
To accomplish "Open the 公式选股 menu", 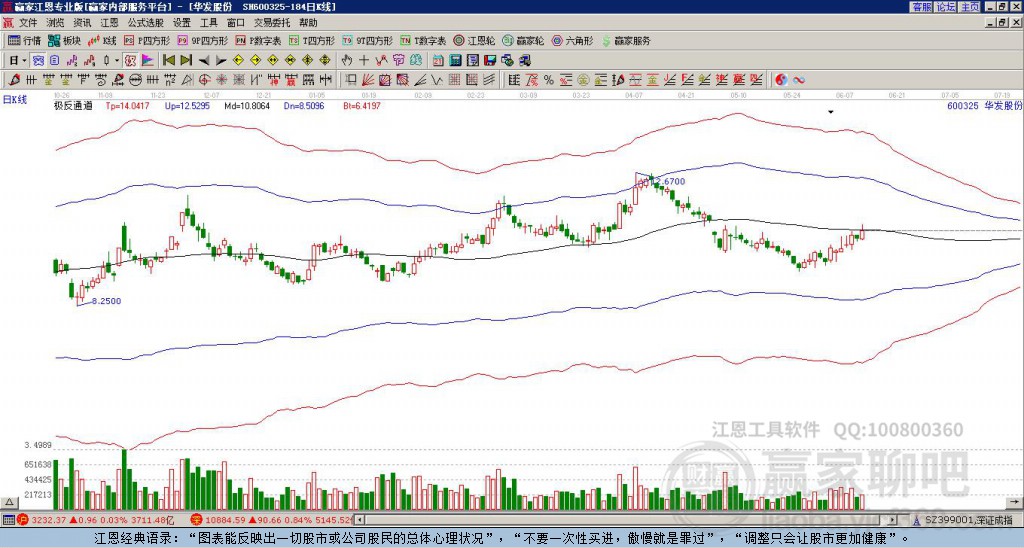I will point(146,23).
